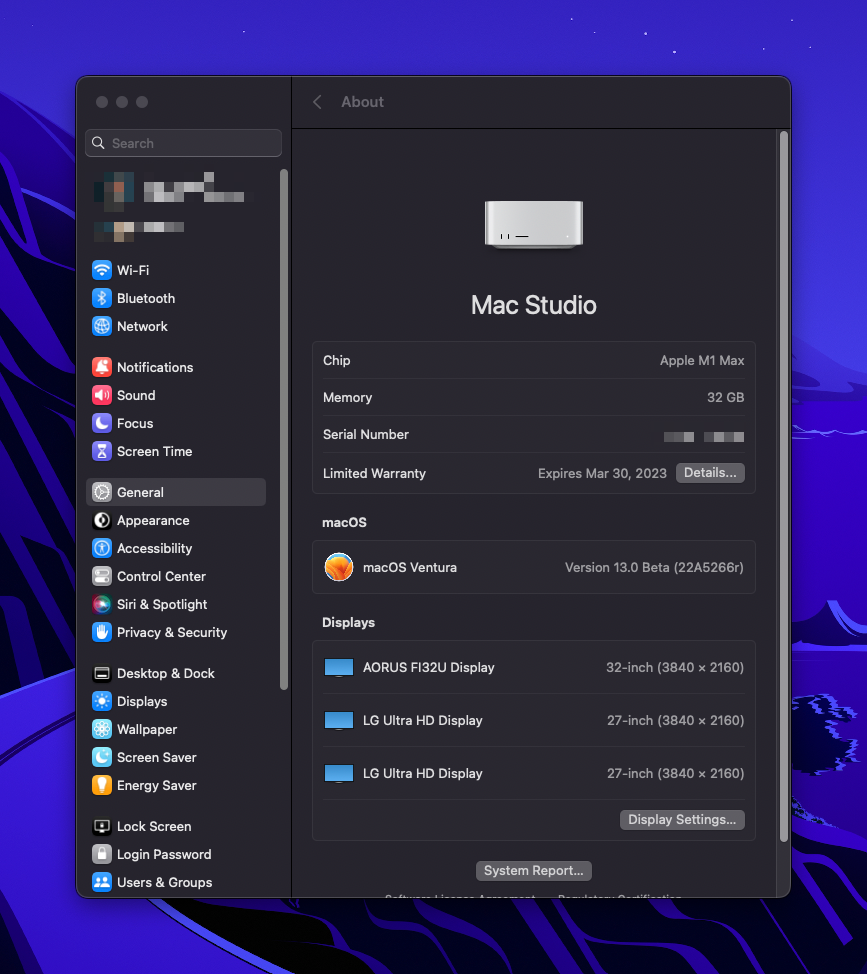The image size is (867, 974).
Task: Click the Siri & Spotlight icon
Action: tap(102, 604)
